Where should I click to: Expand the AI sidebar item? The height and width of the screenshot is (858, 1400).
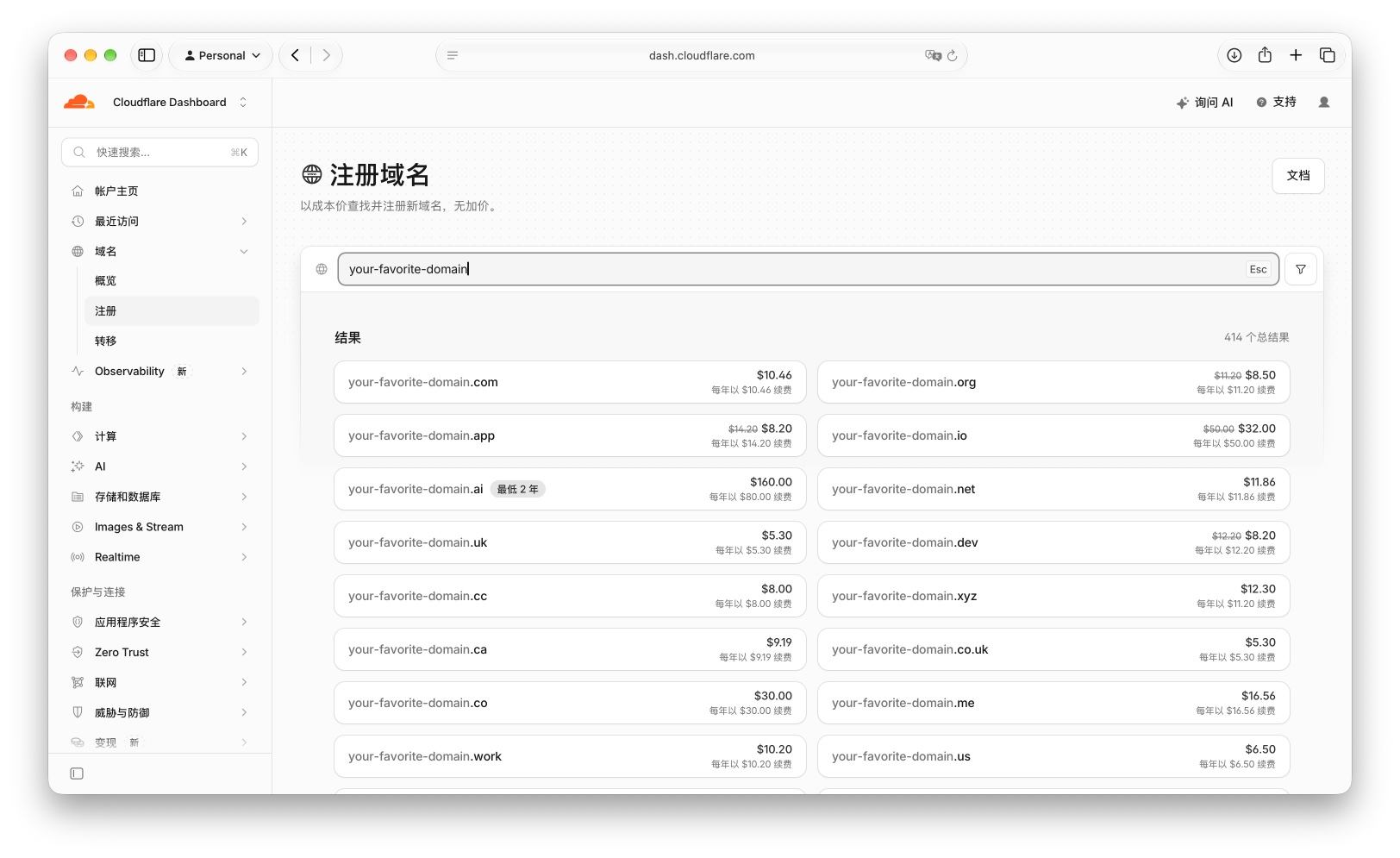click(x=159, y=467)
